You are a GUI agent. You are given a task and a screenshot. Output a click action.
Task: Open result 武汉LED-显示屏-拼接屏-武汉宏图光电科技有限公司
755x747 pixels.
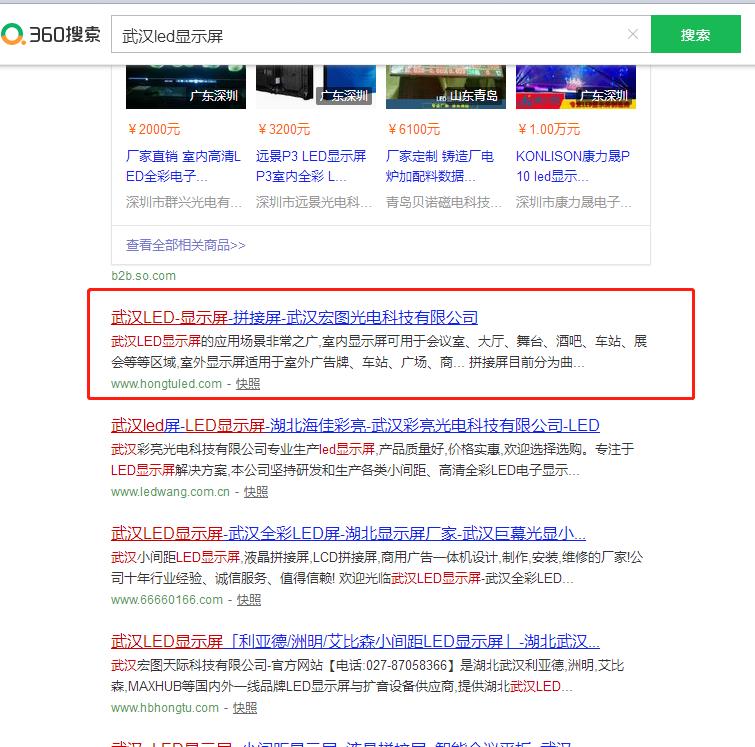pos(295,317)
